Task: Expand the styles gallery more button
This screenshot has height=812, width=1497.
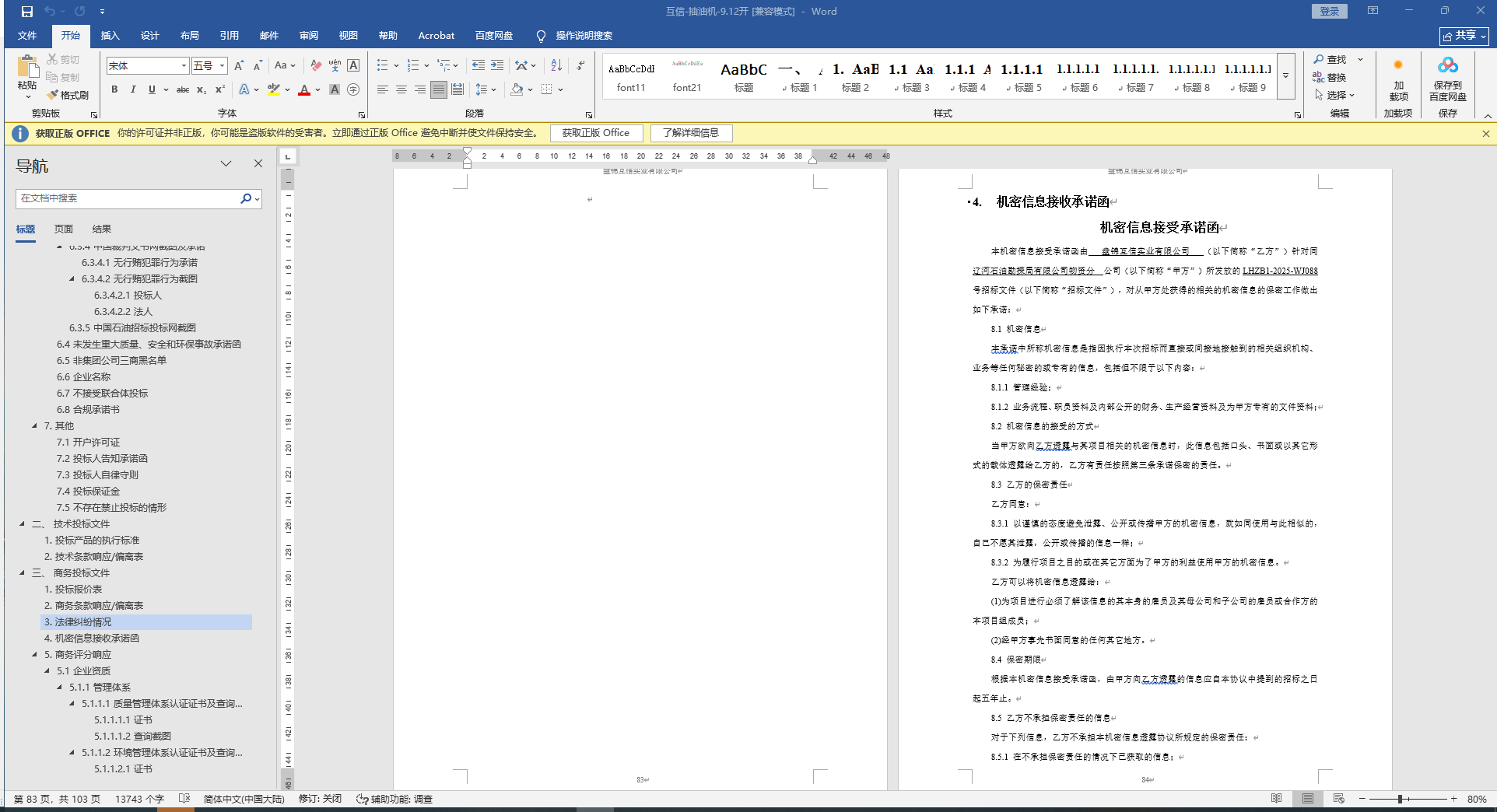Action: click(1286, 76)
